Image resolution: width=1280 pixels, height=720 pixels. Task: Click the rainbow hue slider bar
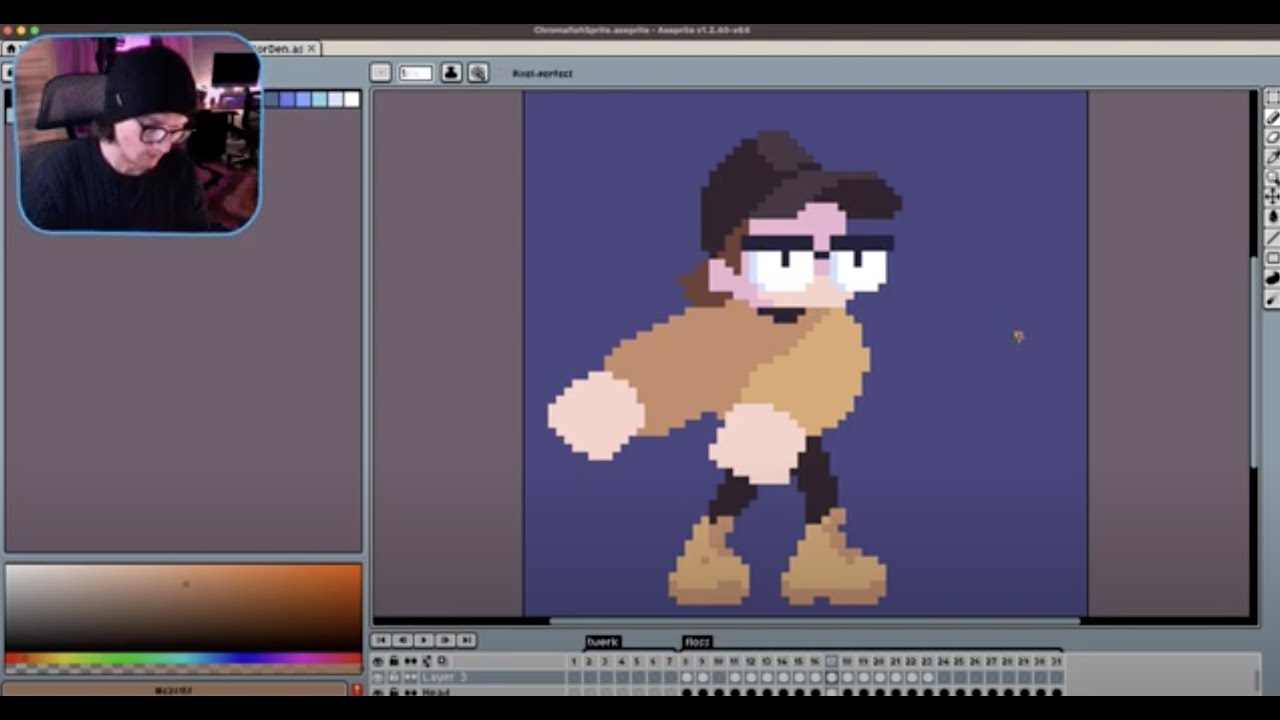tap(183, 659)
